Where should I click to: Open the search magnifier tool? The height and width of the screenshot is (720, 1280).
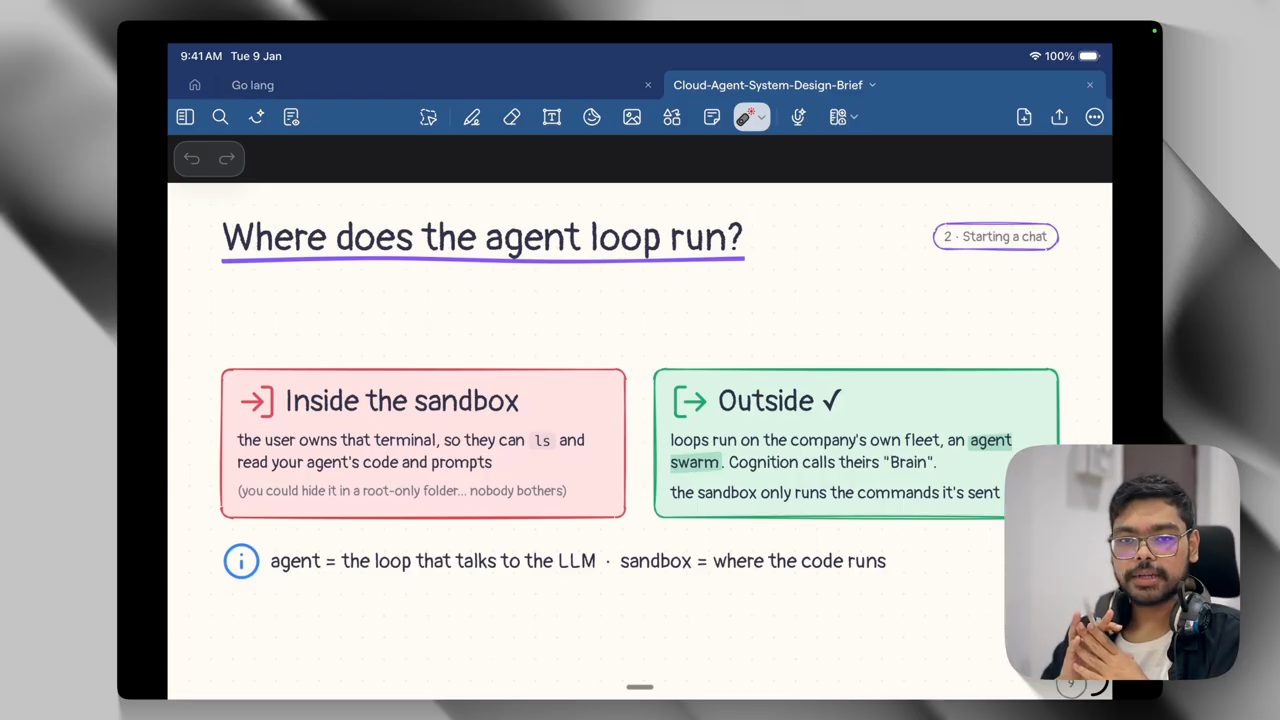pyautogui.click(x=220, y=117)
